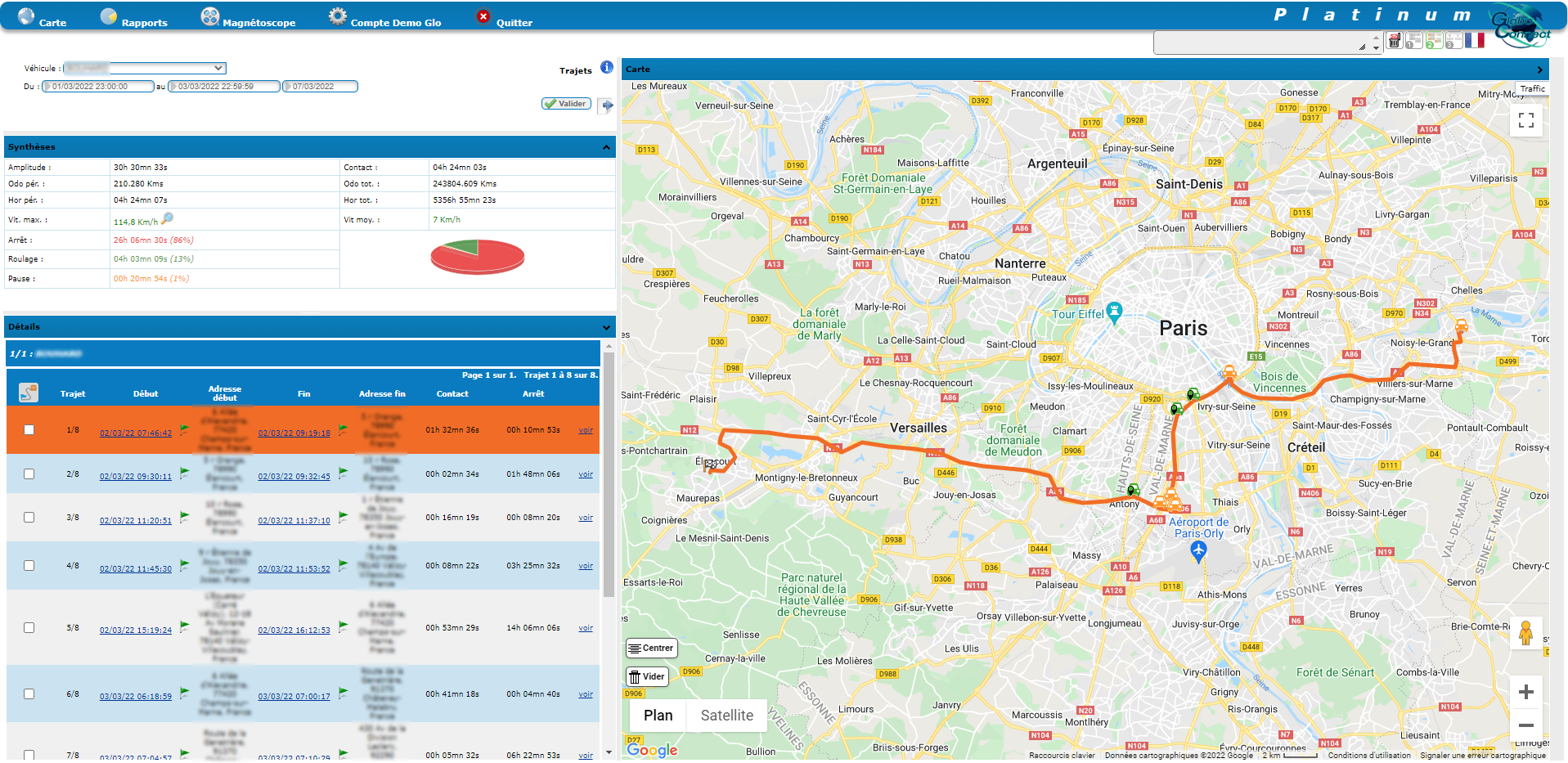Select layout 2 icon in top toolbar
1568x763 pixels.
point(1434,41)
